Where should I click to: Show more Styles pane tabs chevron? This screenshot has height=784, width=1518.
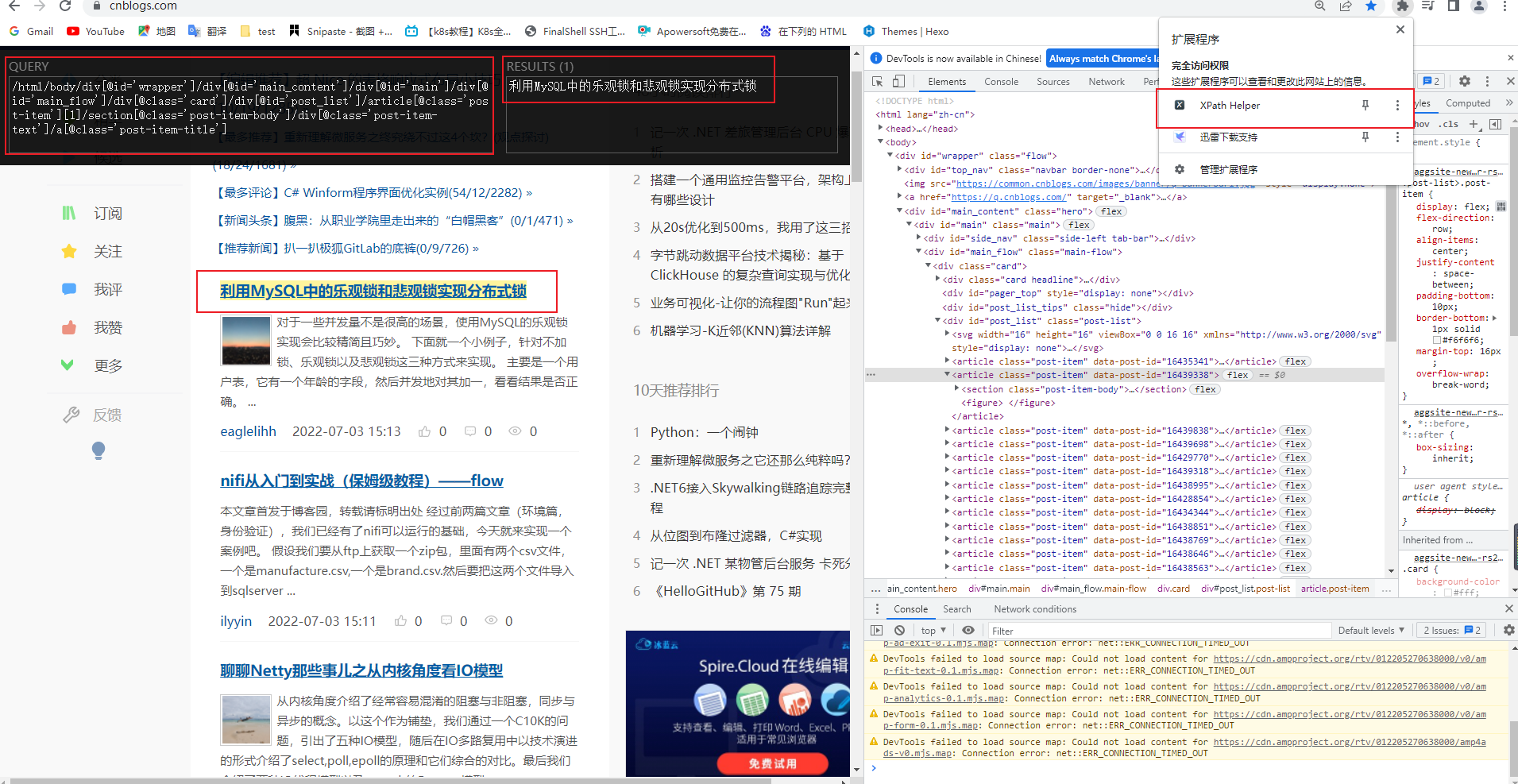click(1509, 102)
